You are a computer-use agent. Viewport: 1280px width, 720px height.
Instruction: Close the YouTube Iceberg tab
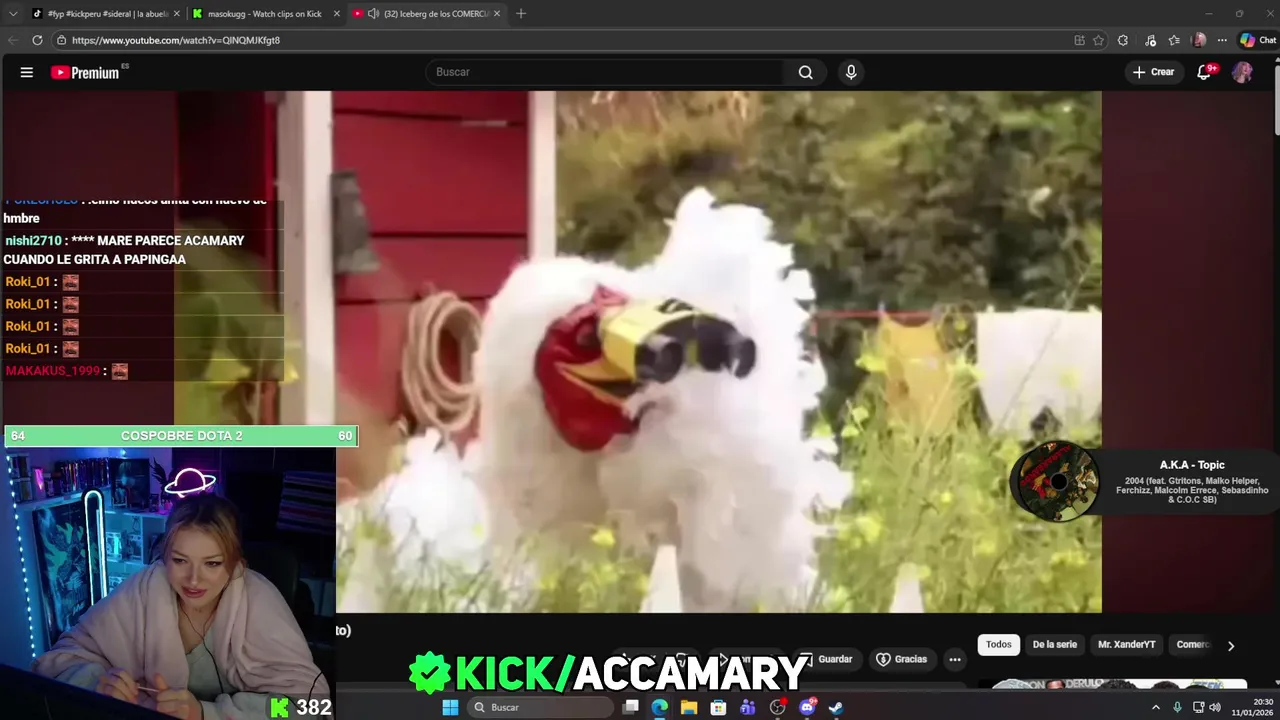click(497, 14)
